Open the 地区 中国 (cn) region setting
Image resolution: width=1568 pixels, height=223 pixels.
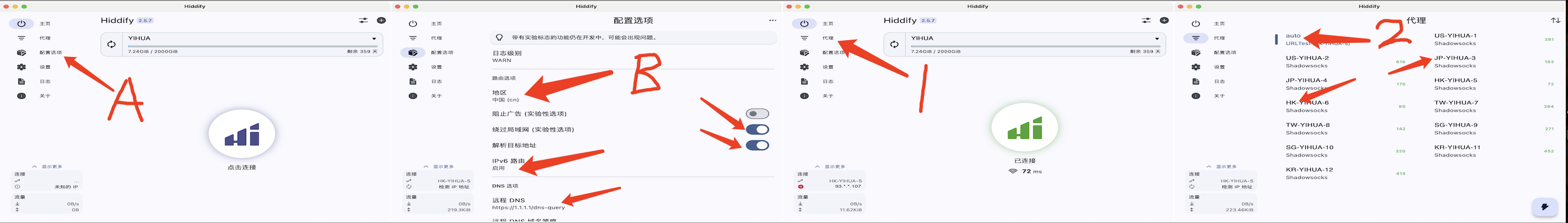[633, 96]
